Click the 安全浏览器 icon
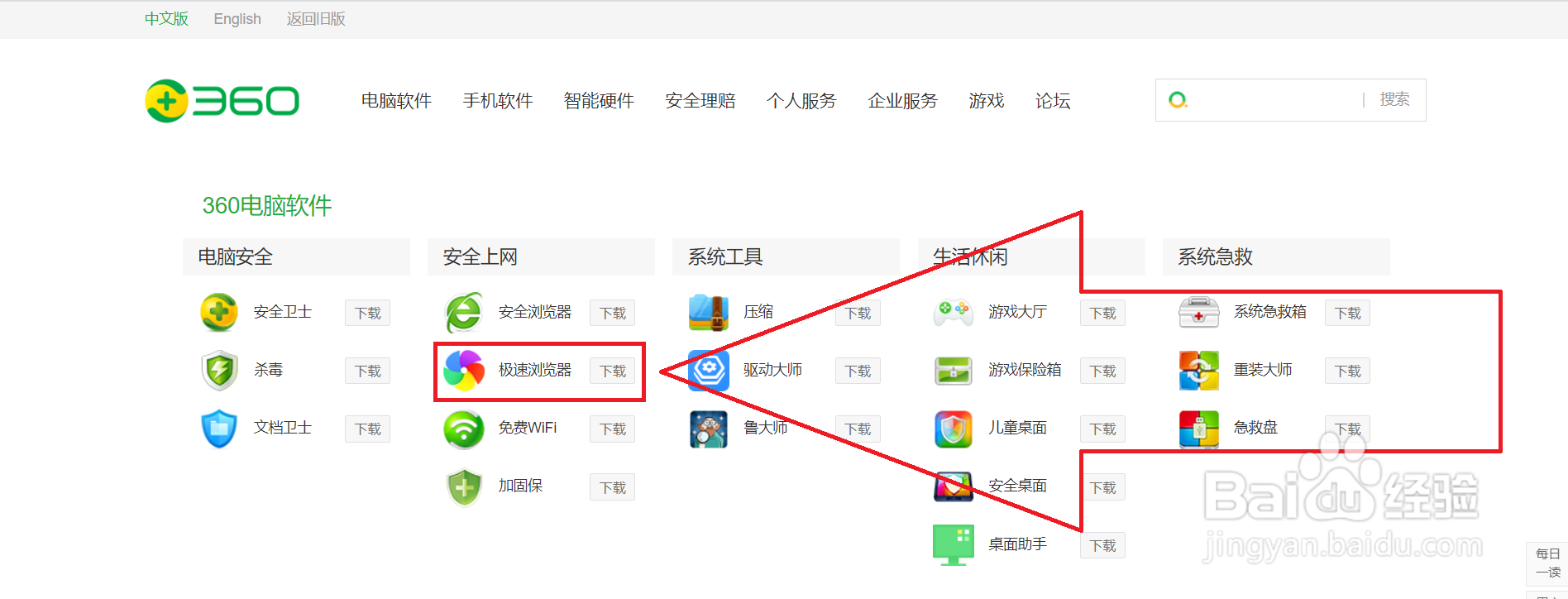The image size is (1568, 599). [x=464, y=312]
